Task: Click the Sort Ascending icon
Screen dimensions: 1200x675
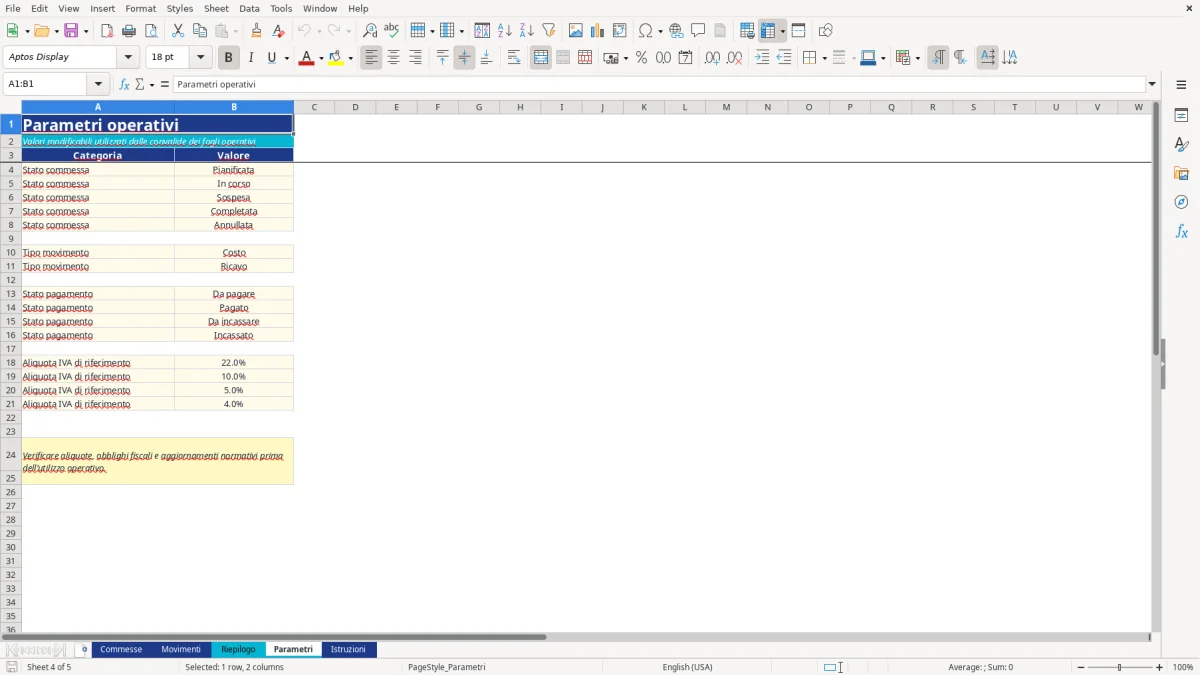Action: tap(505, 31)
